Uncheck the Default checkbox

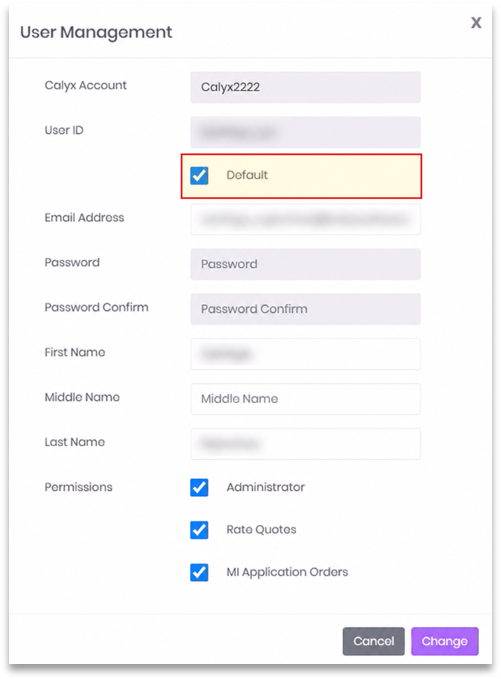click(199, 175)
